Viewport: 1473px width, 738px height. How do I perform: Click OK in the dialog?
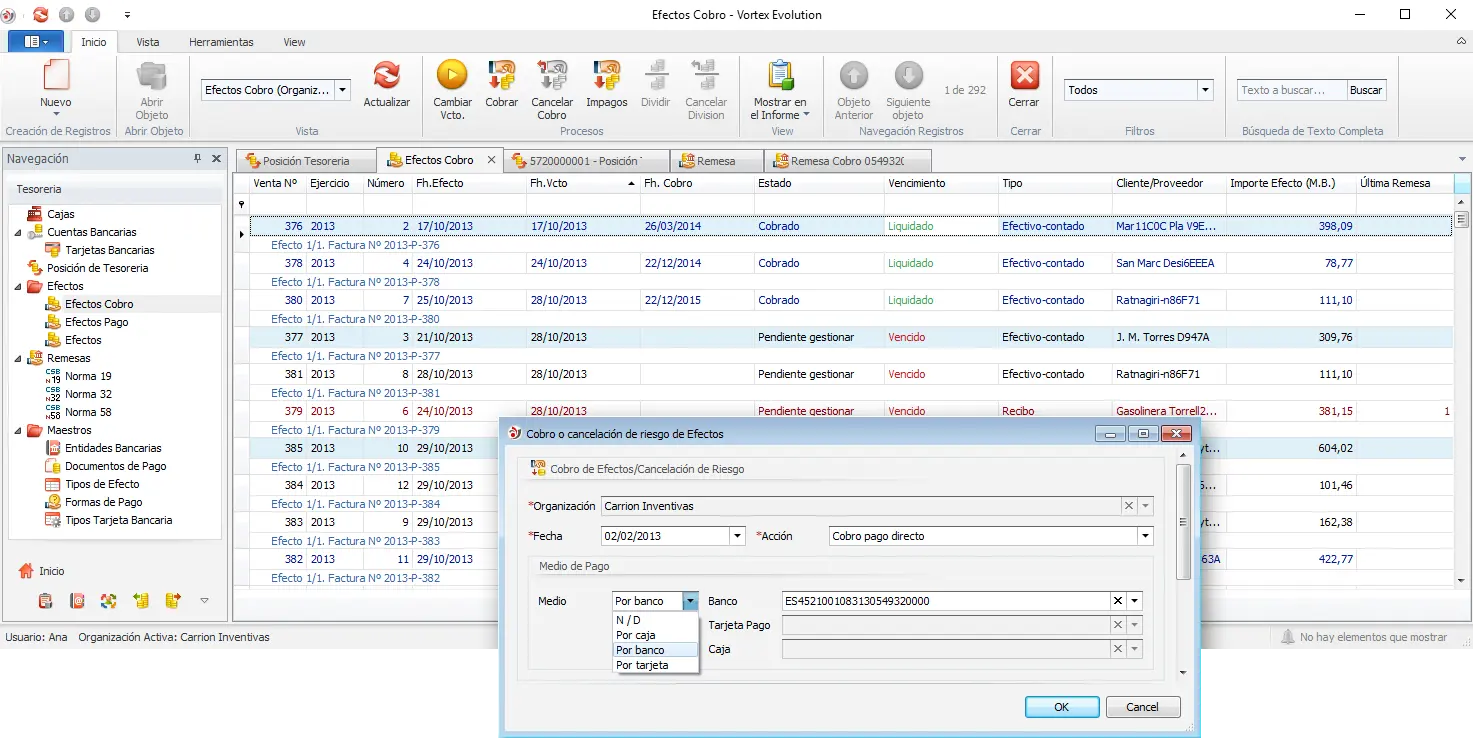tap(1062, 707)
